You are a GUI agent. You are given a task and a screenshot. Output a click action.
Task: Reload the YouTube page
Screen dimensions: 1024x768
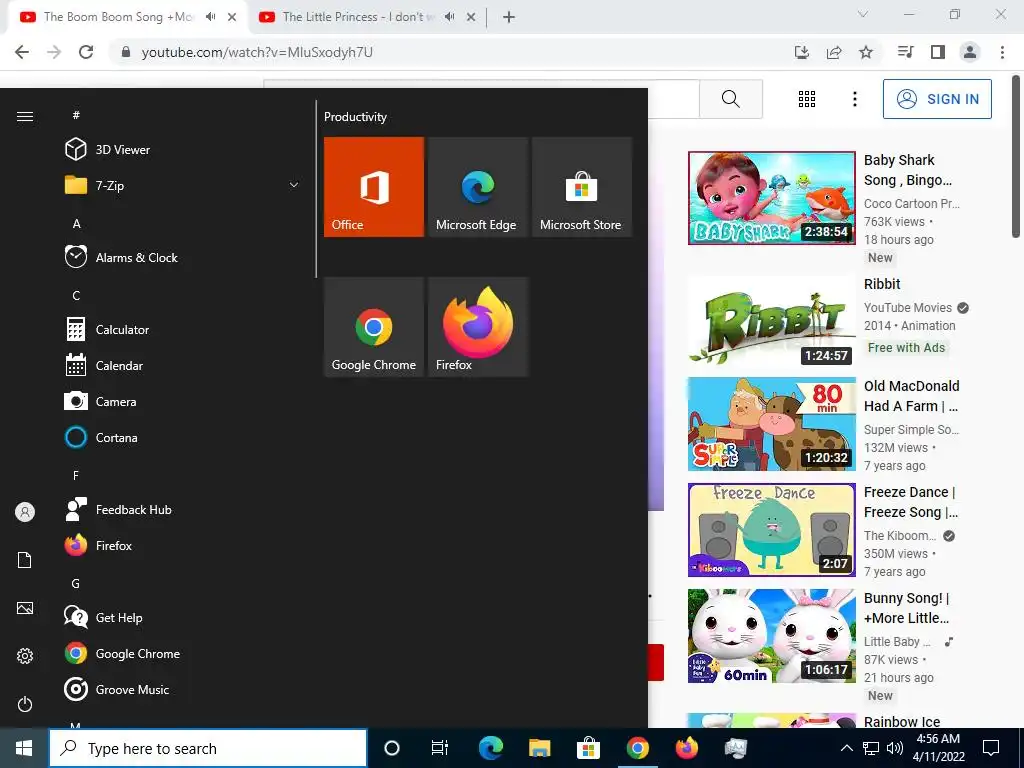point(86,52)
